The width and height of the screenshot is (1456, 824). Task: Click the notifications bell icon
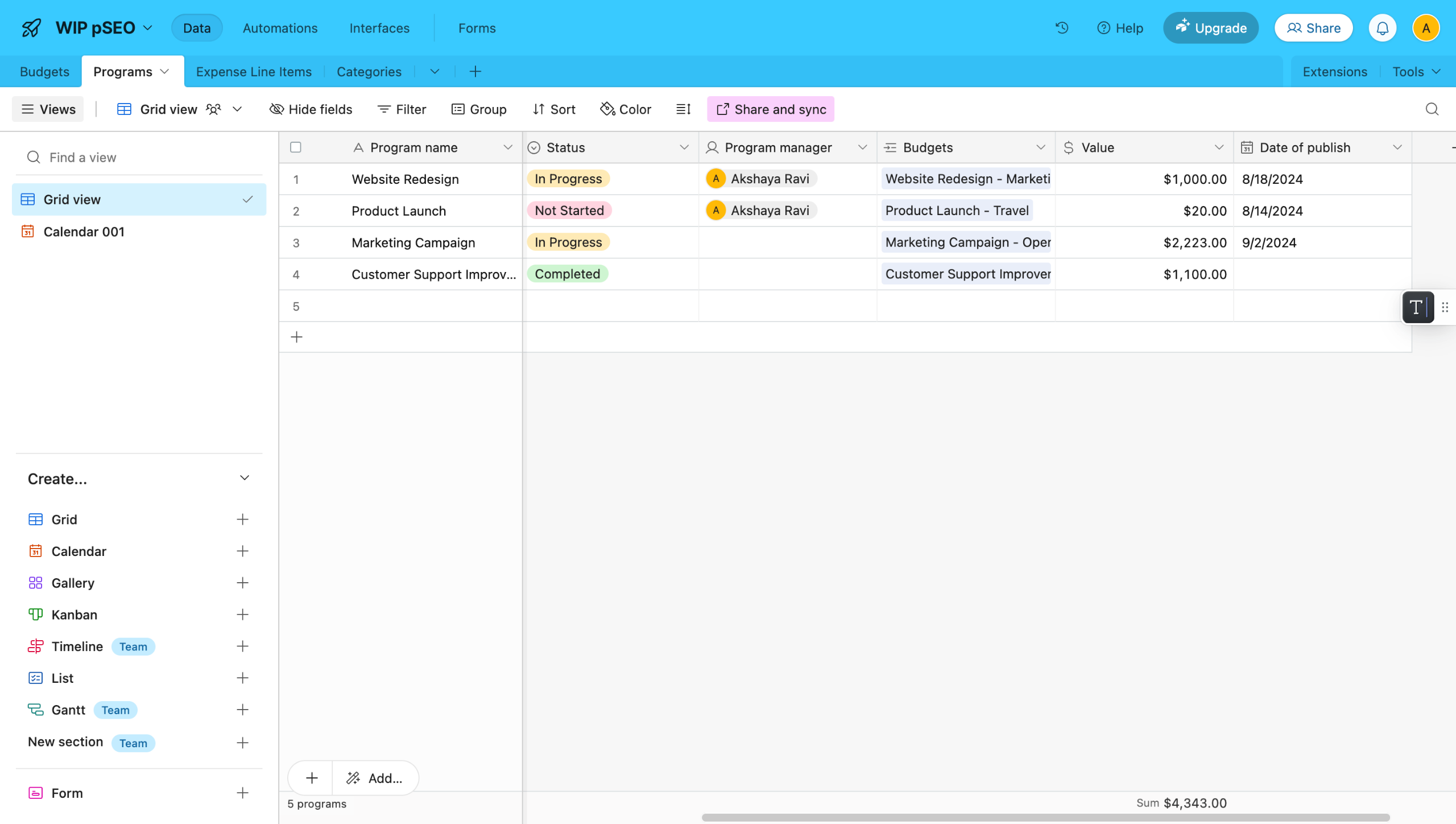[x=1382, y=28]
